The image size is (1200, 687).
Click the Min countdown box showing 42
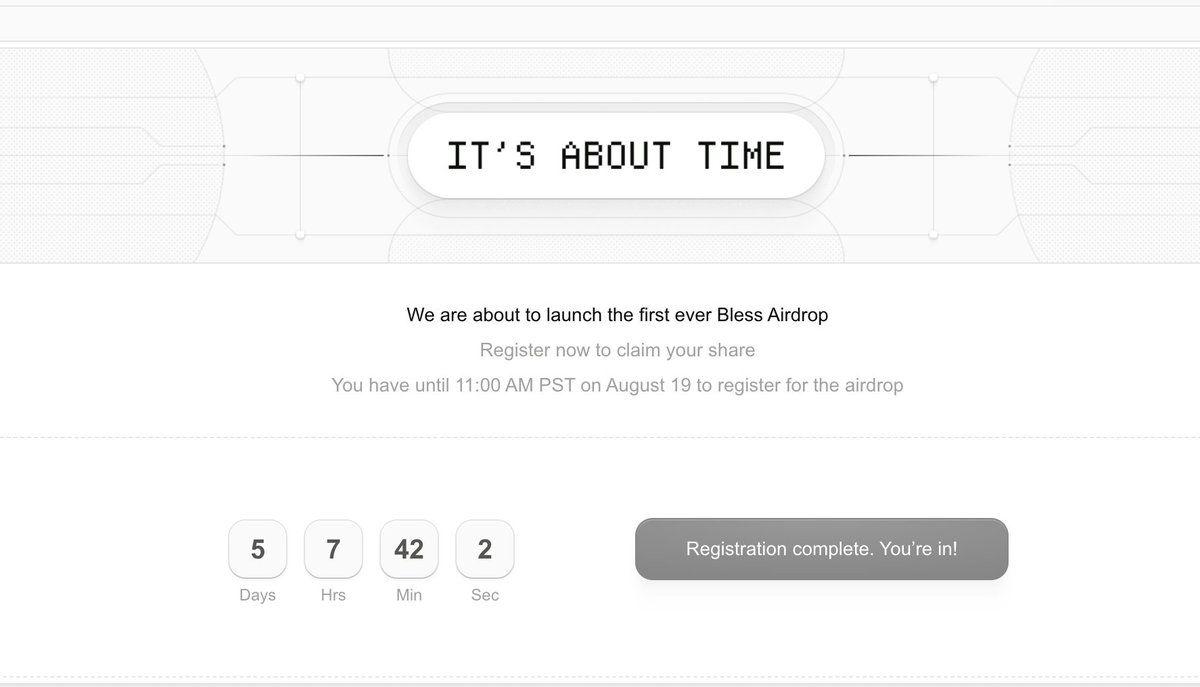409,549
